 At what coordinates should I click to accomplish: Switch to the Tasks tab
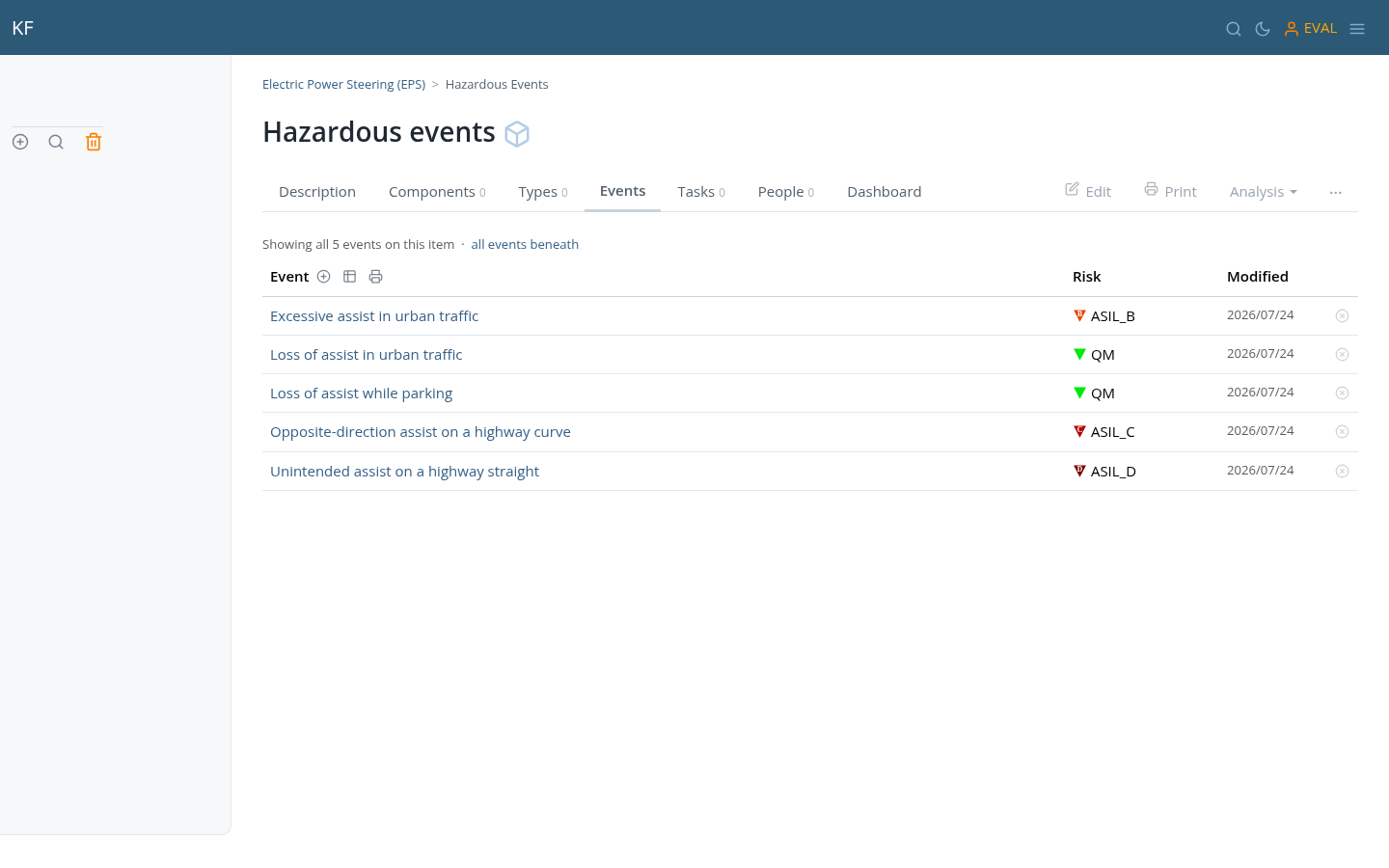coord(701,192)
